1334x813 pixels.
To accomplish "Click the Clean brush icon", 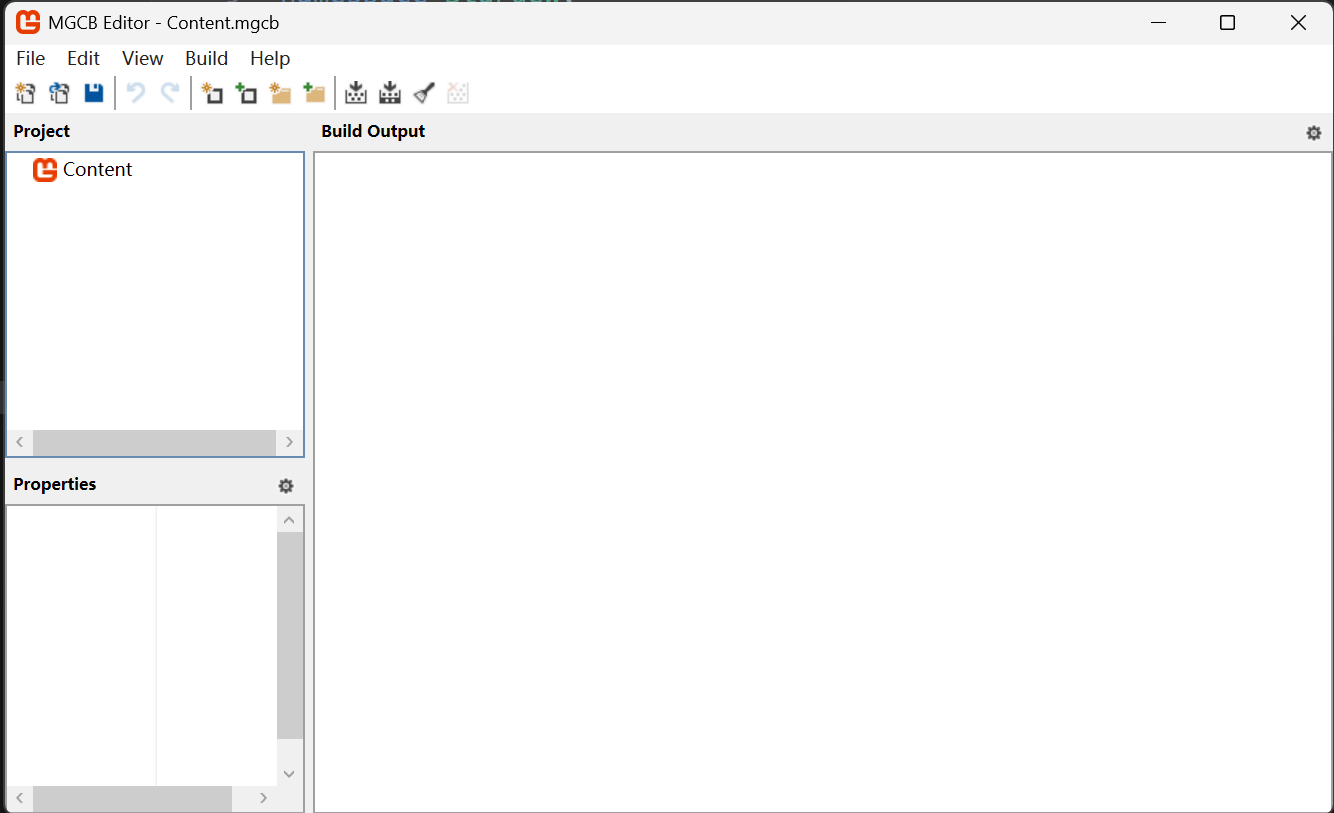I will (424, 93).
